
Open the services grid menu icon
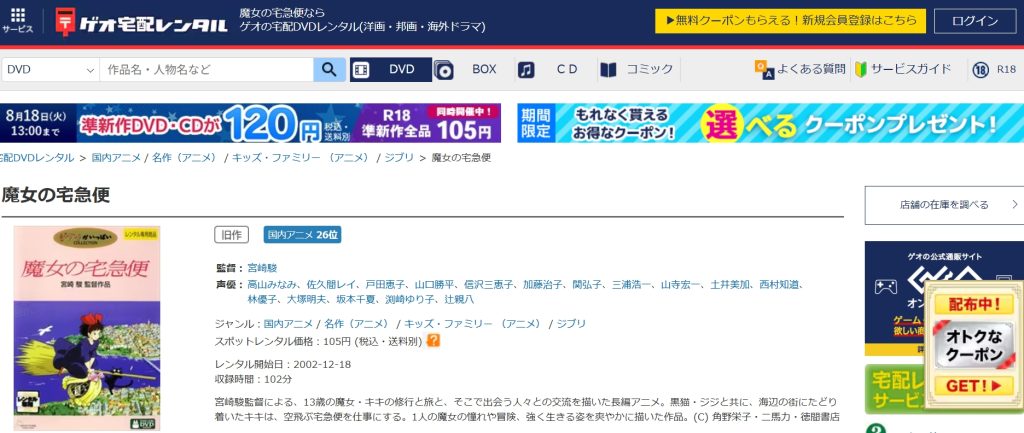(x=18, y=20)
